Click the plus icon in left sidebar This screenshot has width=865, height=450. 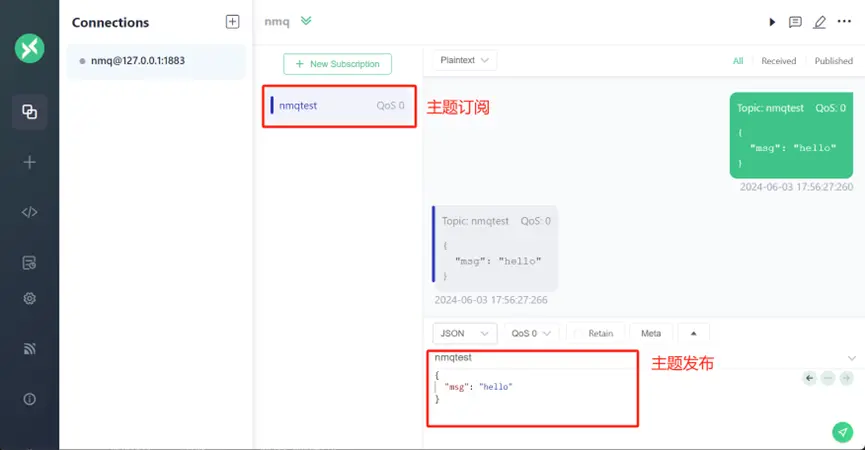(29, 162)
